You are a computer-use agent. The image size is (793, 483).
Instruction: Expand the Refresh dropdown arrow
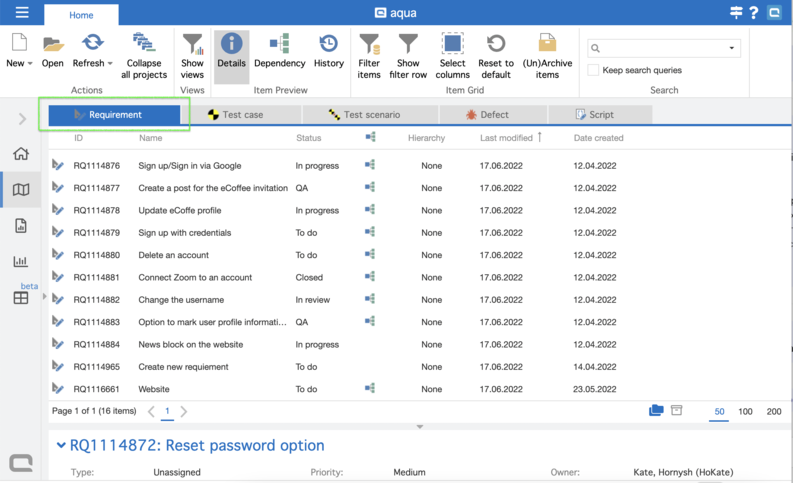[x=110, y=64]
